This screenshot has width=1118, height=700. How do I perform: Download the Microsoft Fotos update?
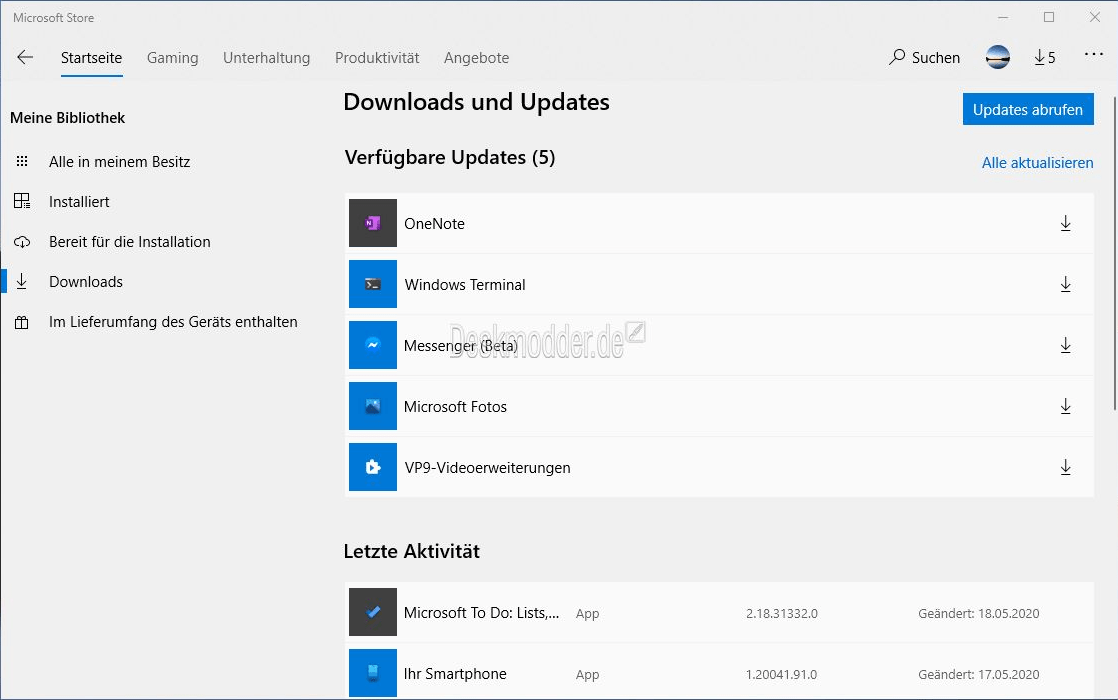click(1065, 406)
